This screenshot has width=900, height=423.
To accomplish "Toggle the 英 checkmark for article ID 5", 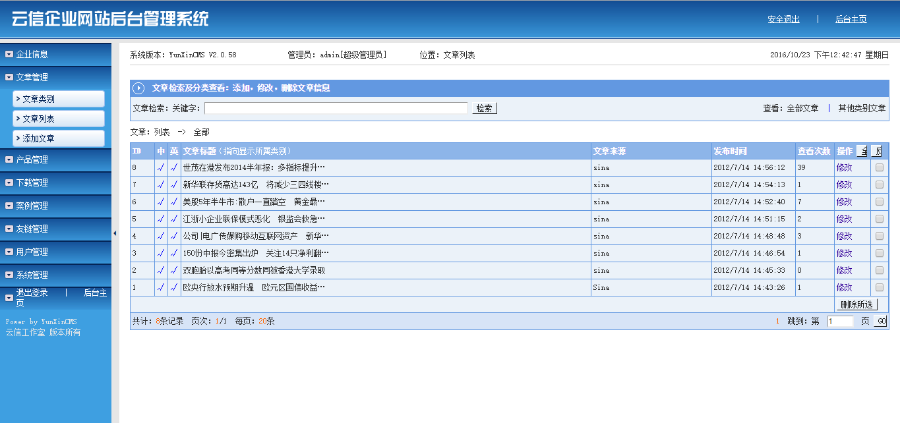I will pos(174,219).
